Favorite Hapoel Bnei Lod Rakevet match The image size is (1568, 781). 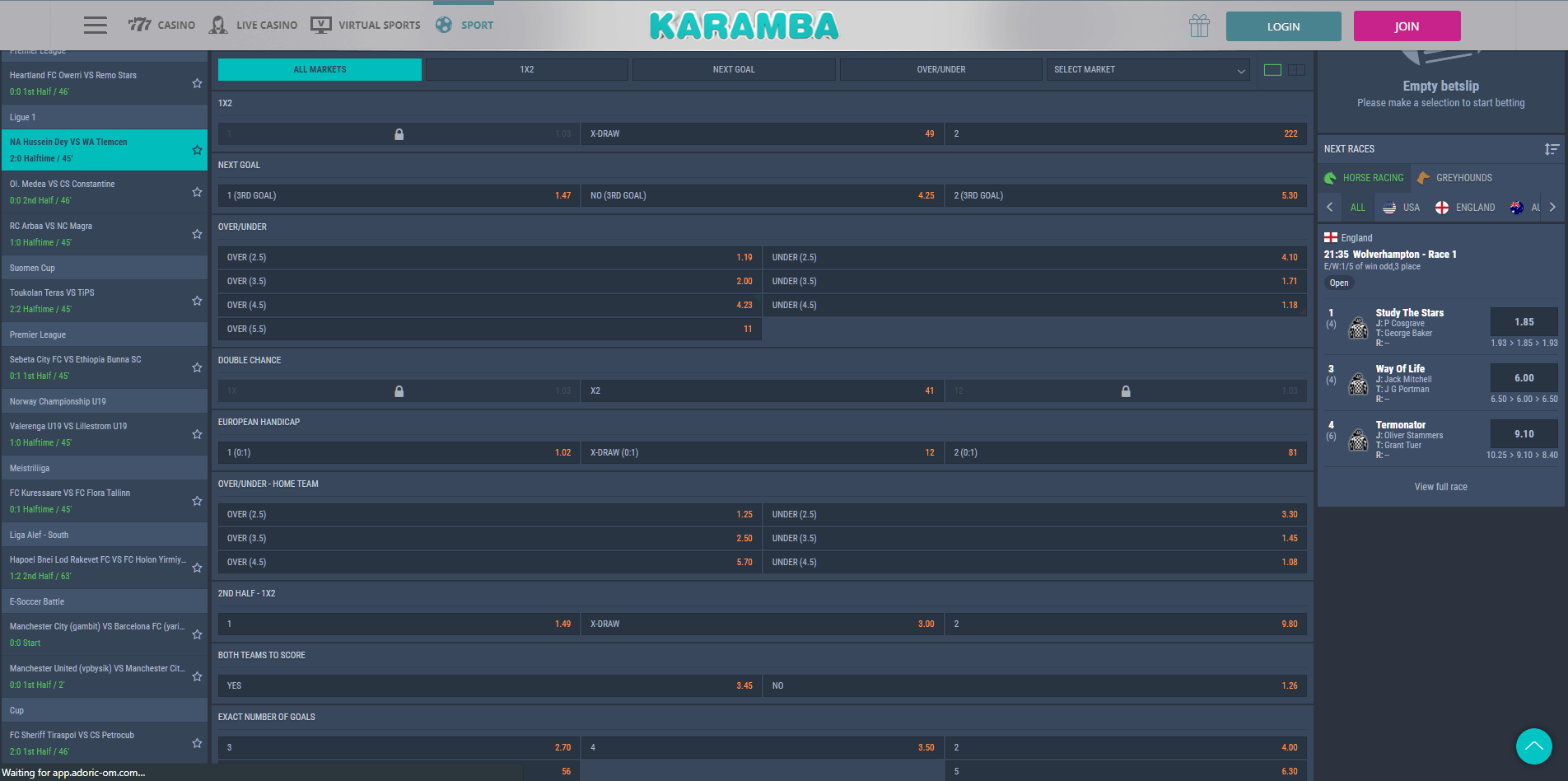197,568
